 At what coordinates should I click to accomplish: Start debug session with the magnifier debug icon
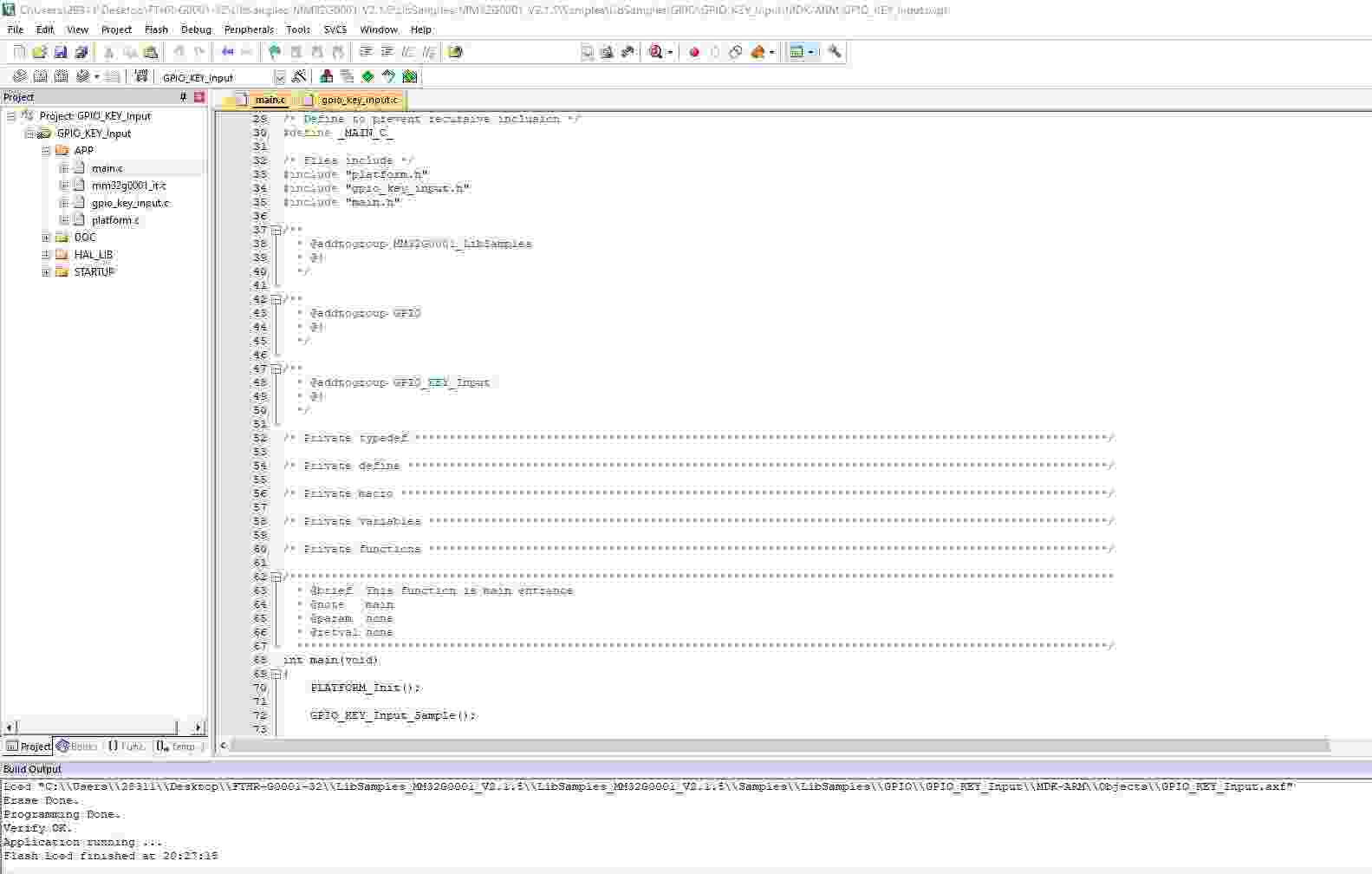[656, 52]
